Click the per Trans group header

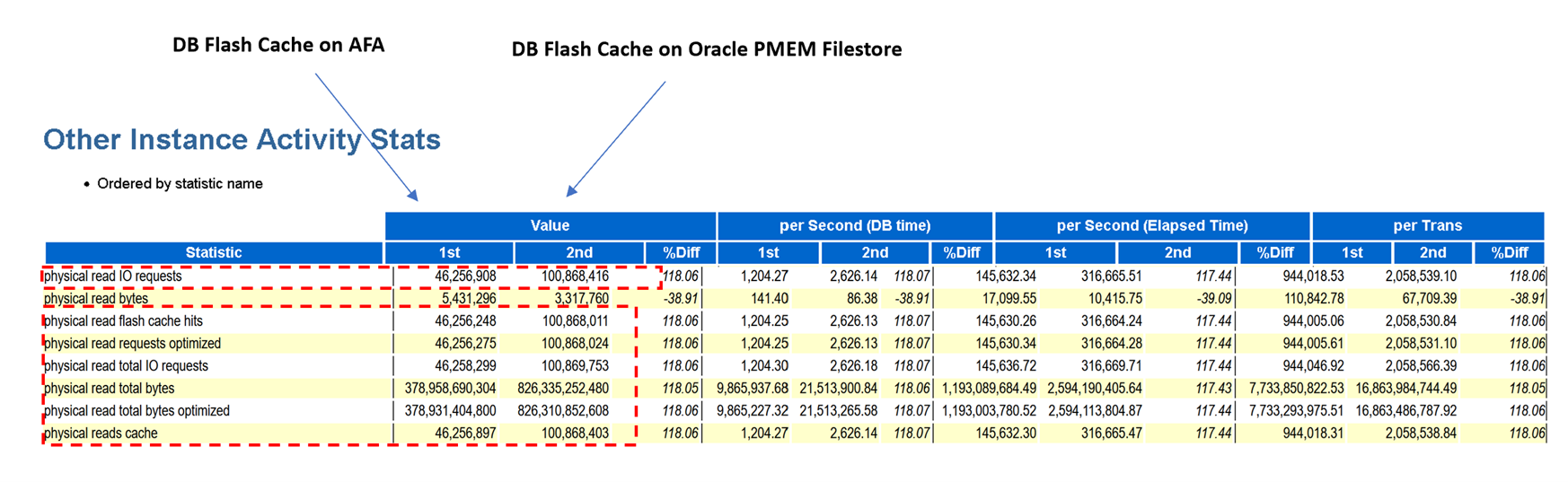[x=1428, y=225]
